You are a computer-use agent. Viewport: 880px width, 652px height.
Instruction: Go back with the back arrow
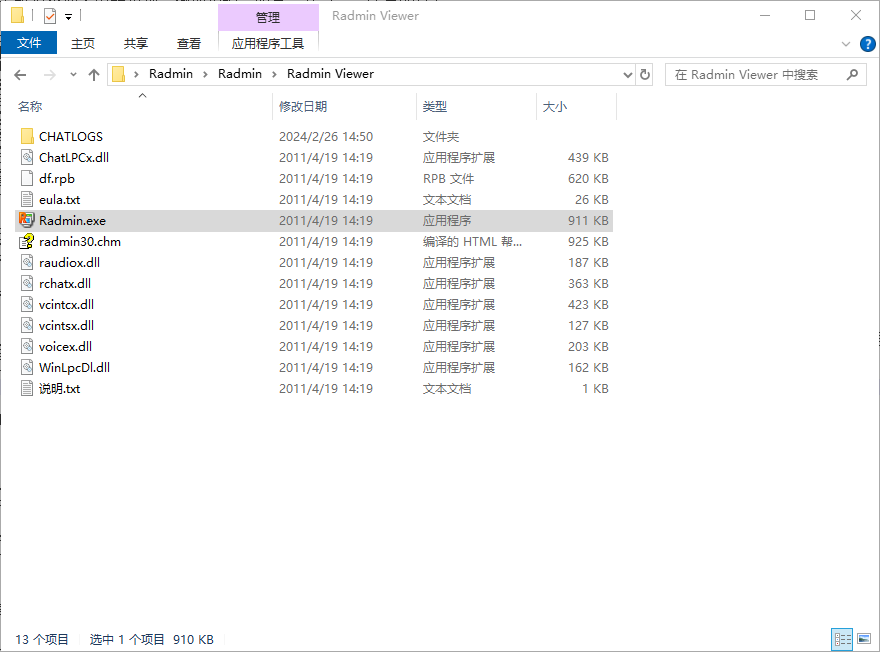tap(20, 75)
